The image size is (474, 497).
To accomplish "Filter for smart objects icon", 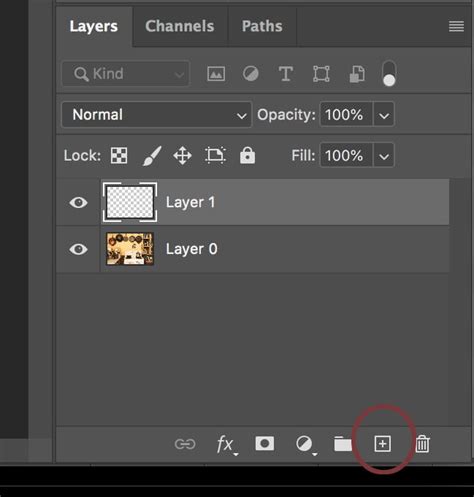I will pyautogui.click(x=357, y=74).
